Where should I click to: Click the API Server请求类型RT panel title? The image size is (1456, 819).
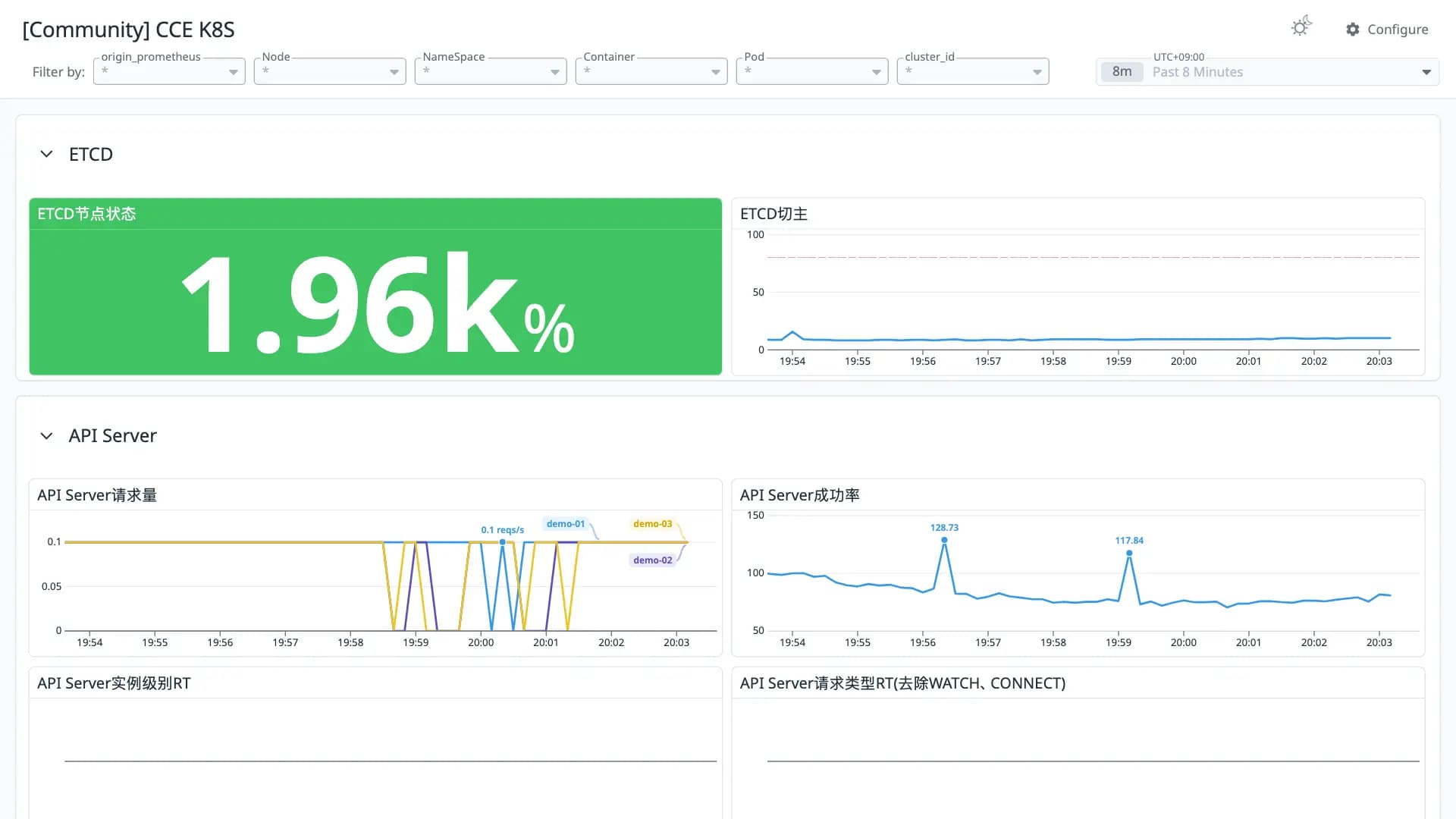[902, 683]
